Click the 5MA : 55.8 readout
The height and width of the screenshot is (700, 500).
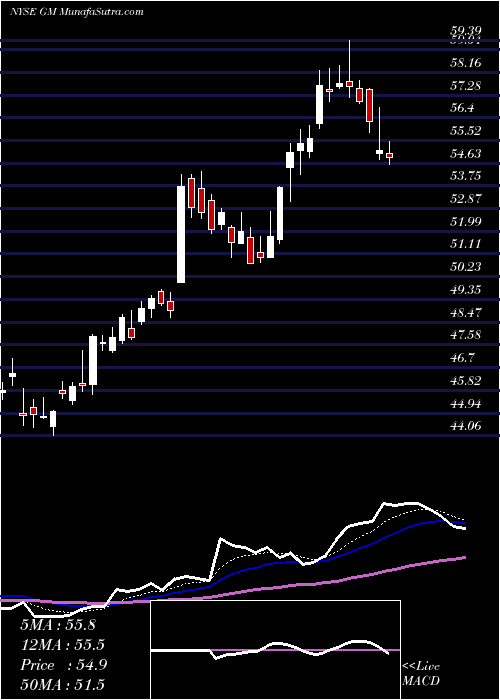coord(58,625)
